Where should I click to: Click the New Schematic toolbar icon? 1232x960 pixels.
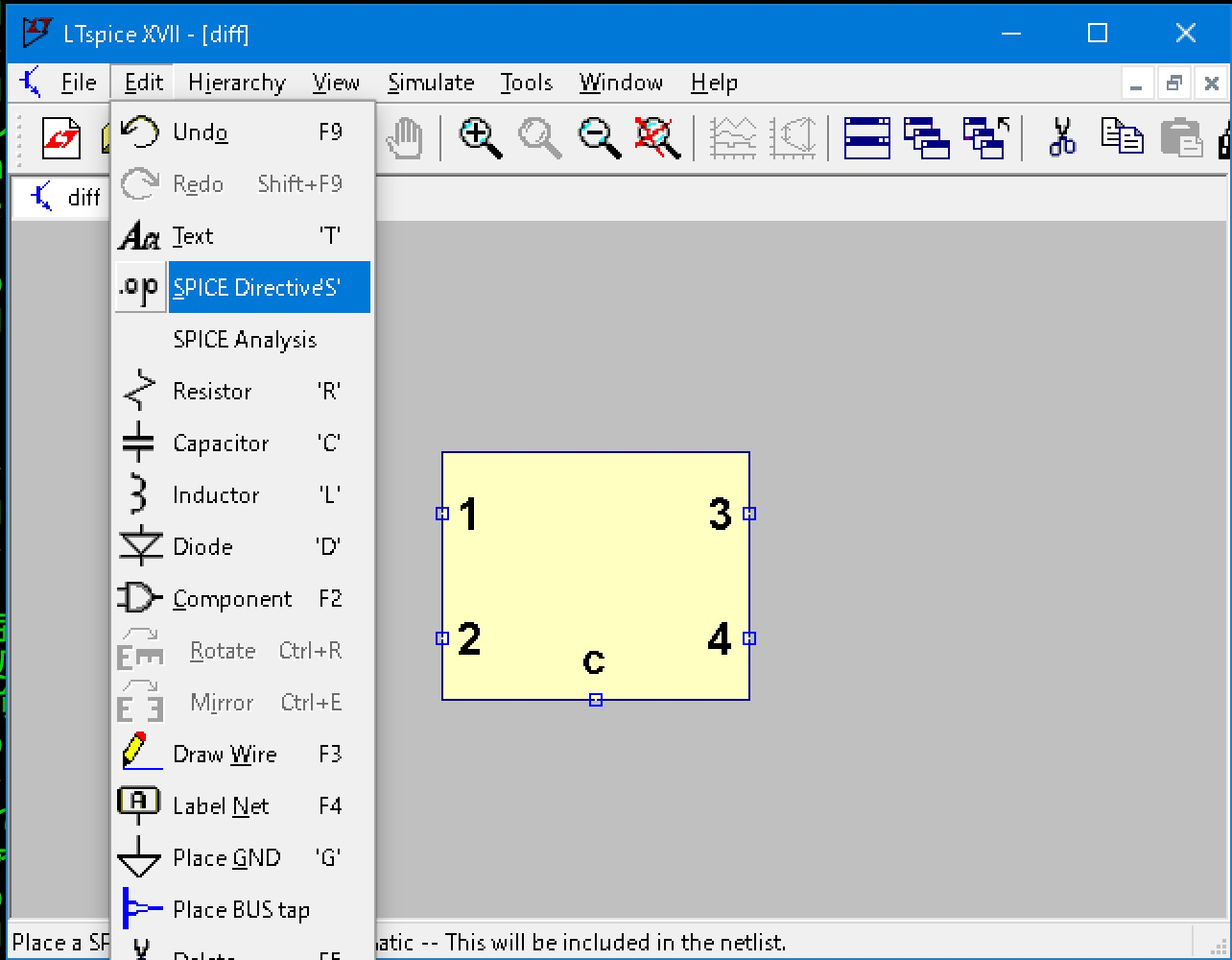61,138
